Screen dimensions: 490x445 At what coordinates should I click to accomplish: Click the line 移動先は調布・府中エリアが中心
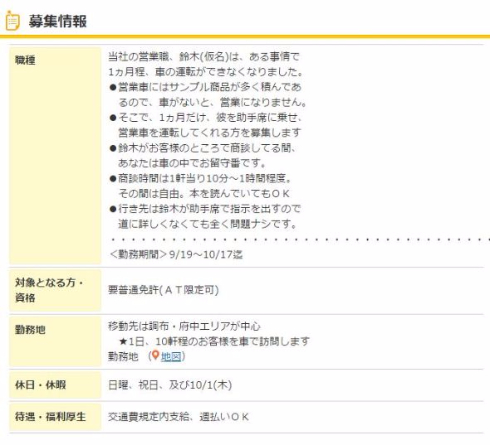184,326
